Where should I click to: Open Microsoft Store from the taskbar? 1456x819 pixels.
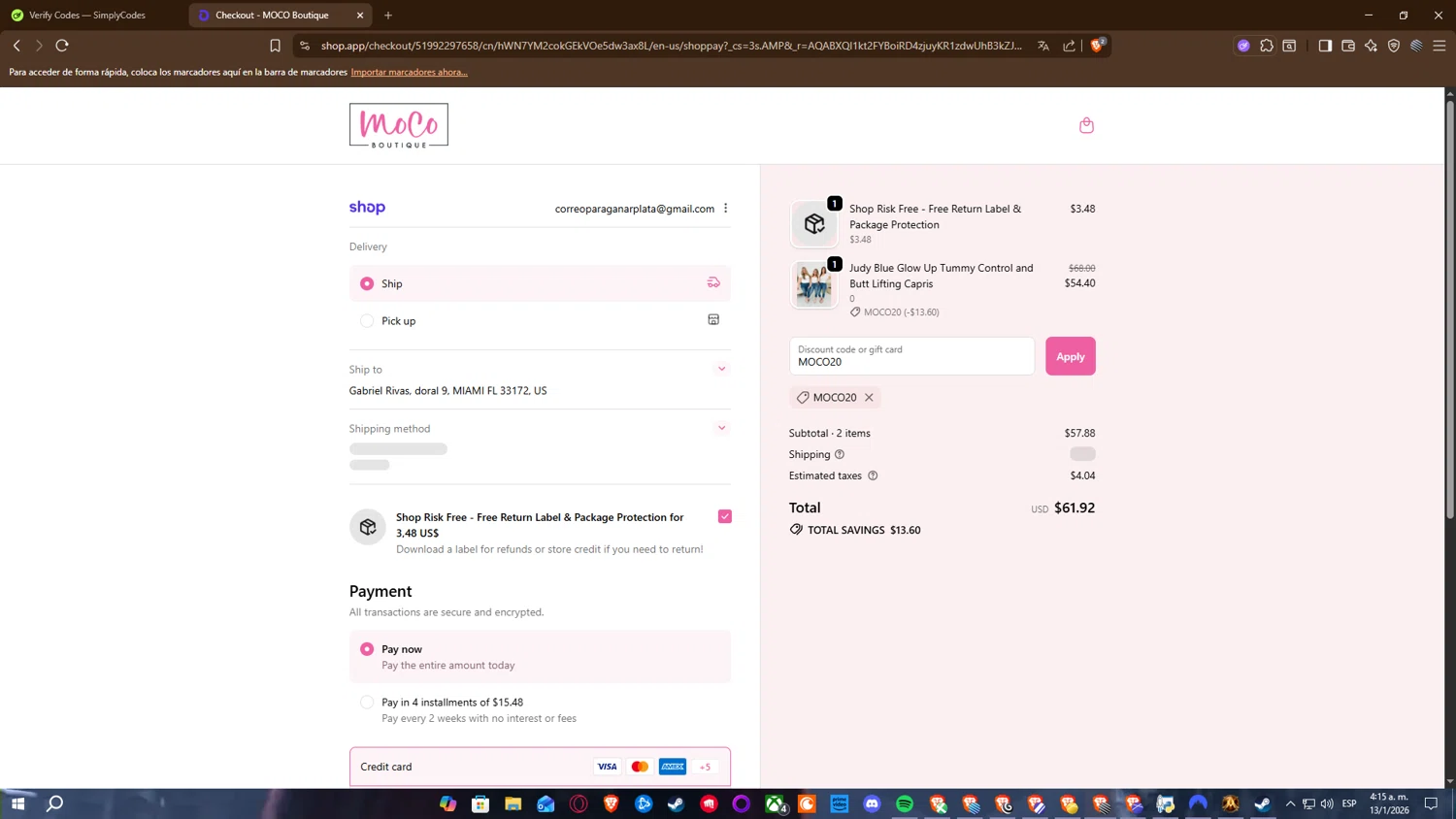click(x=480, y=803)
